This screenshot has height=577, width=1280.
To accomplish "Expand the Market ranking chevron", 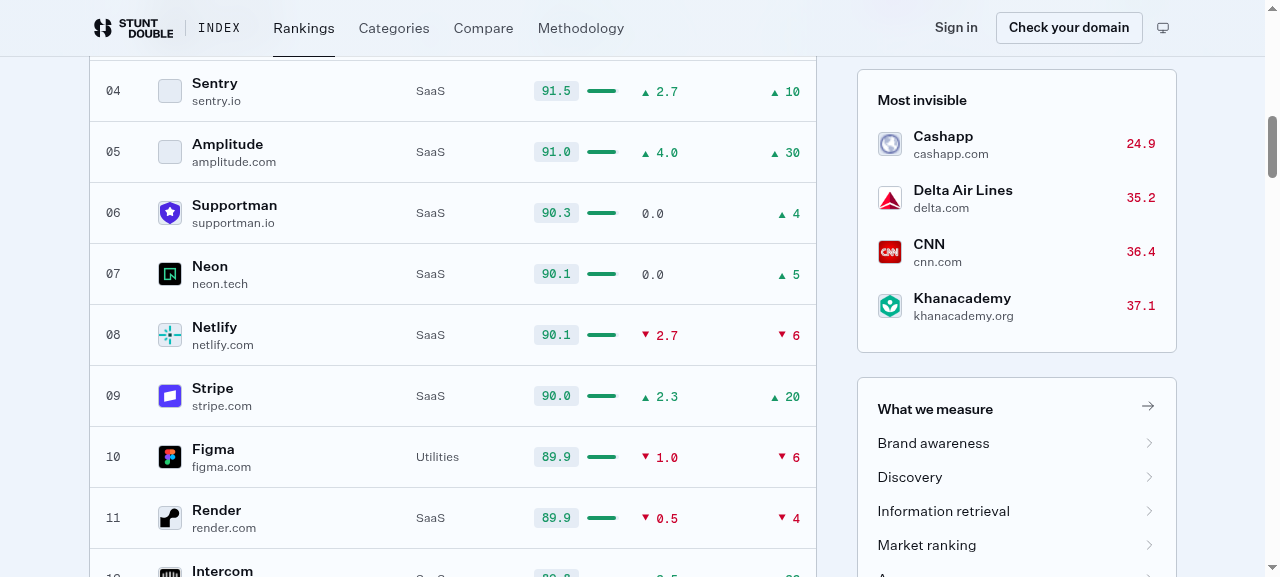I will [x=1149, y=545].
